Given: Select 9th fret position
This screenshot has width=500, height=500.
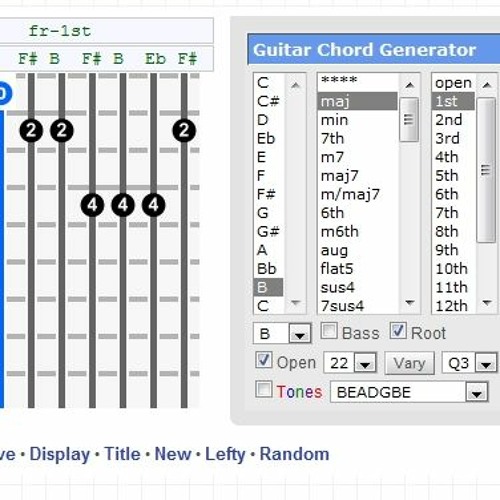Looking at the screenshot, I should (x=453, y=250).
